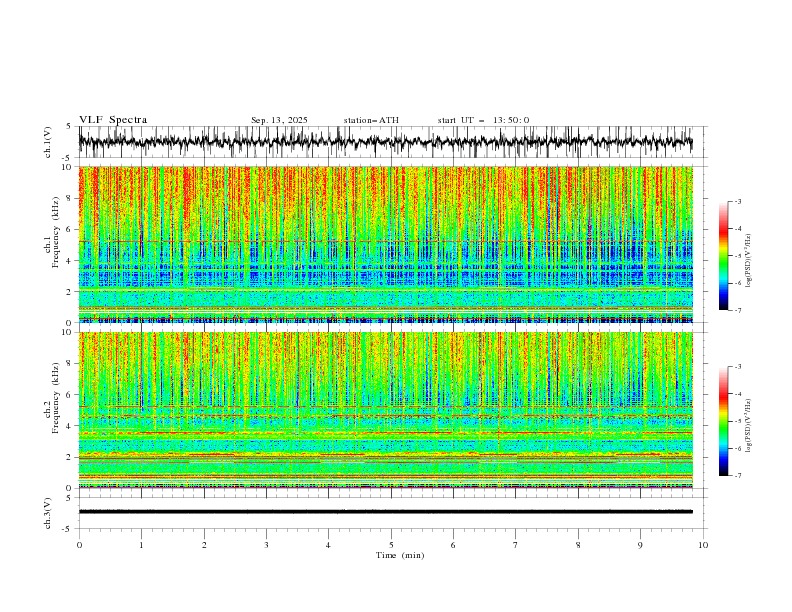Click the 'ch.1(V)' axis label
This screenshot has width=792, height=612.
coord(48,142)
